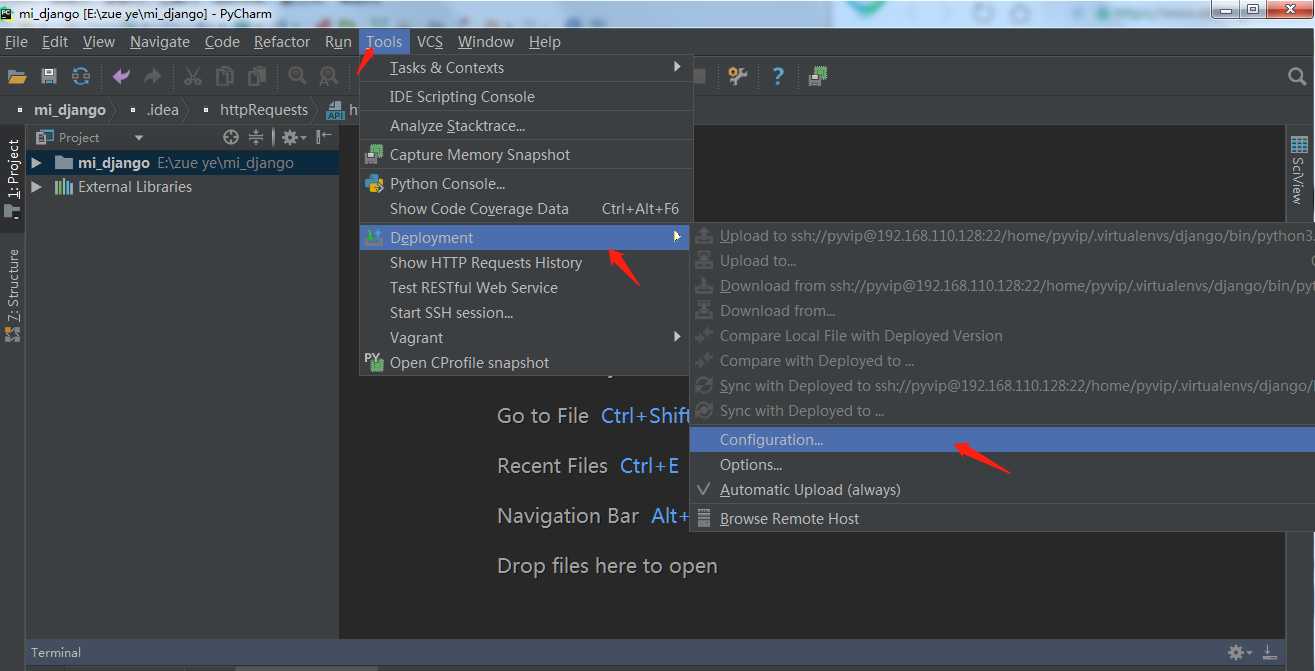Open the Code menu

click(222, 42)
